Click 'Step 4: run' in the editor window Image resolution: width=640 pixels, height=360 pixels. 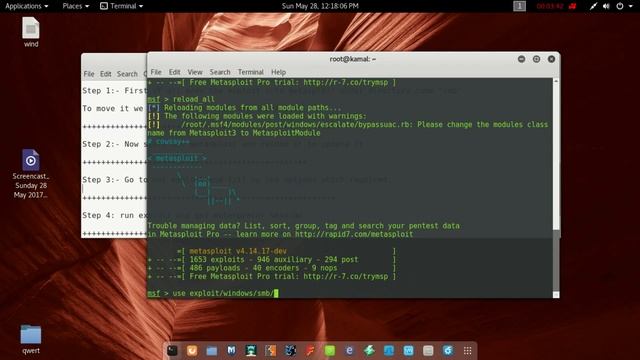coord(114,215)
